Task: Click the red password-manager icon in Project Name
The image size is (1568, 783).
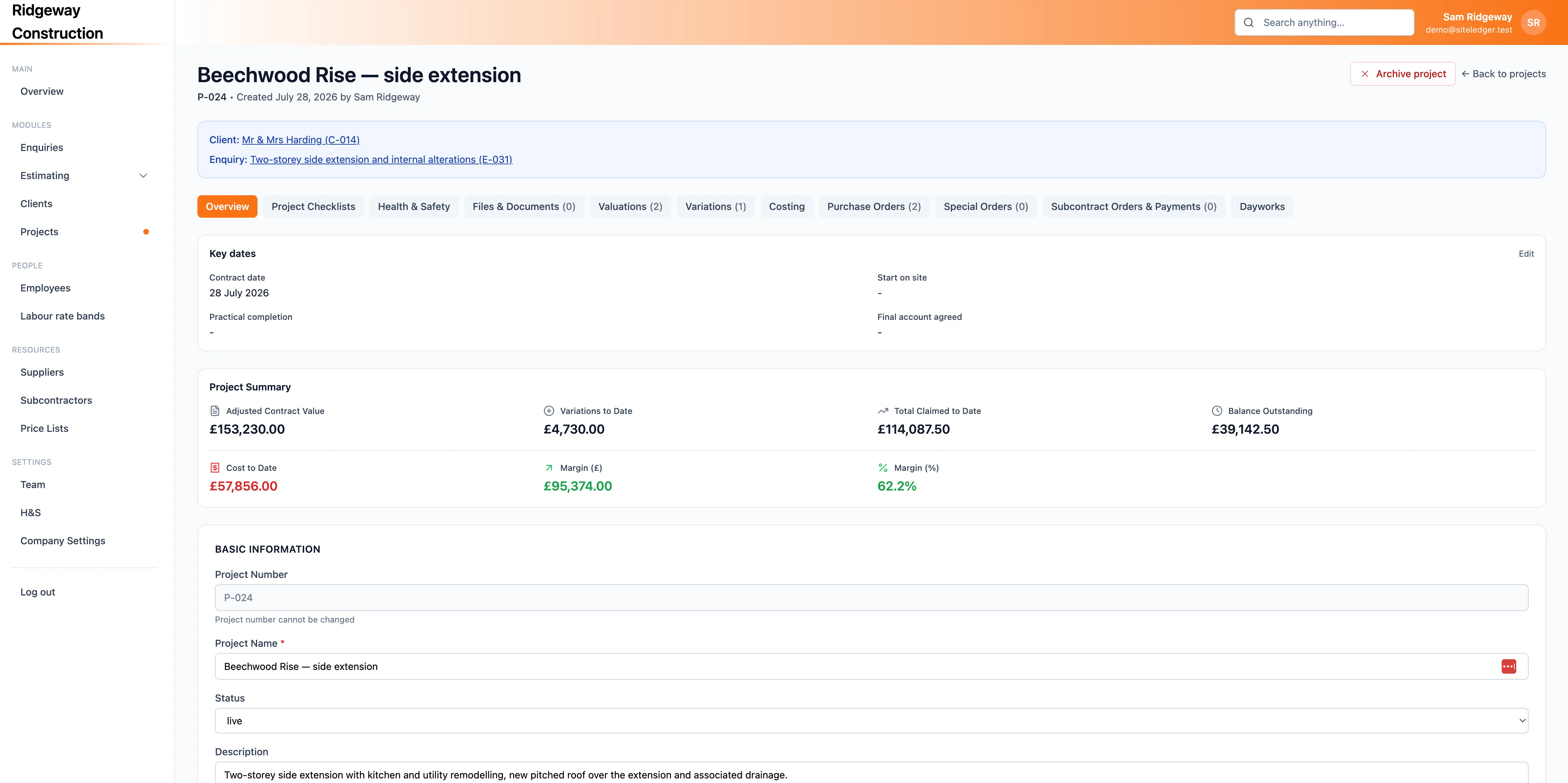Action: tap(1508, 667)
